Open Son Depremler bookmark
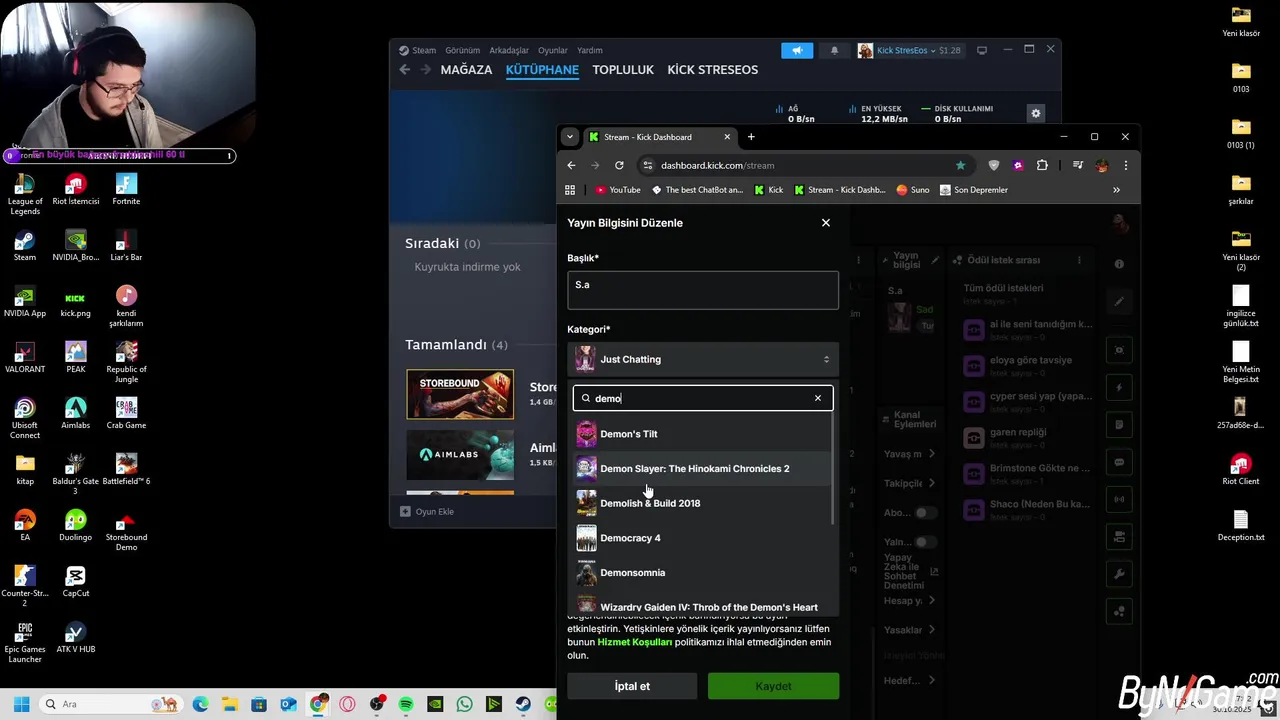Image resolution: width=1280 pixels, height=720 pixels. 974,190
